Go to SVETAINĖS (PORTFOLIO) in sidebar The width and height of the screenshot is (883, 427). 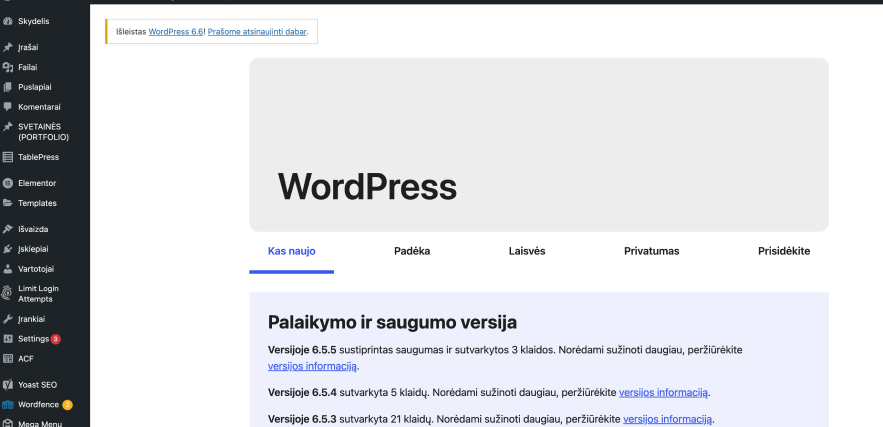click(x=45, y=132)
